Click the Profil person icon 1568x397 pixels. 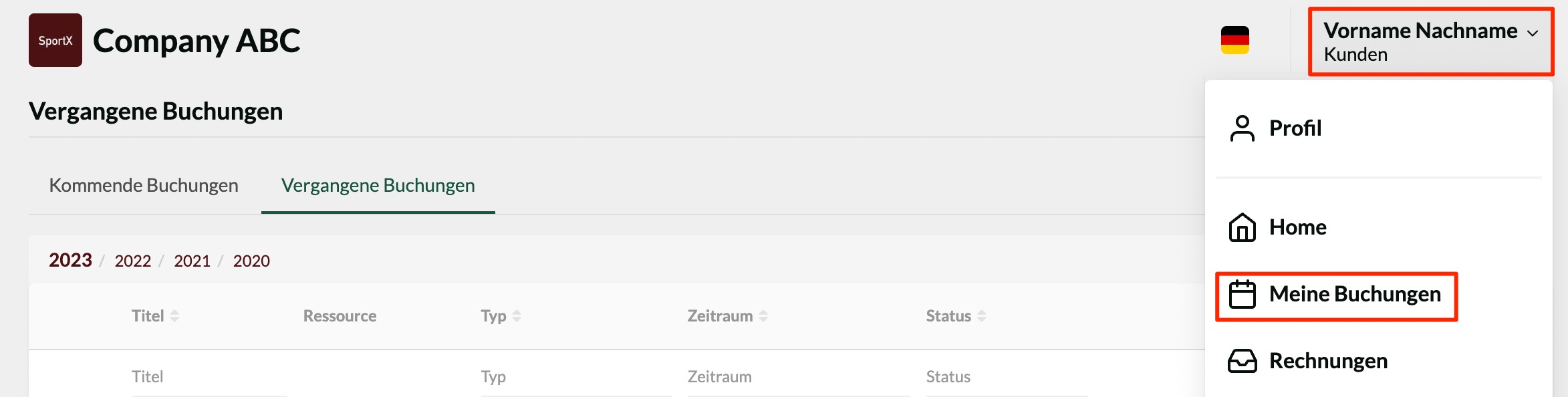coord(1242,128)
